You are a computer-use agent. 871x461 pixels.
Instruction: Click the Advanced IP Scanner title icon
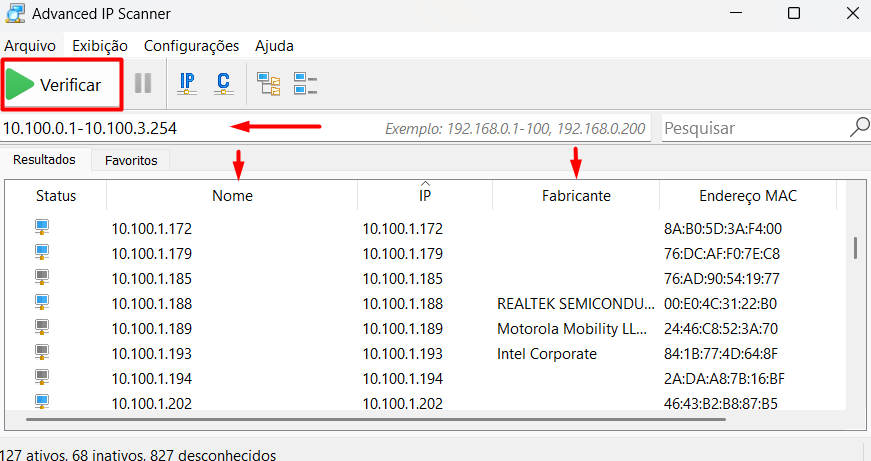coord(15,13)
